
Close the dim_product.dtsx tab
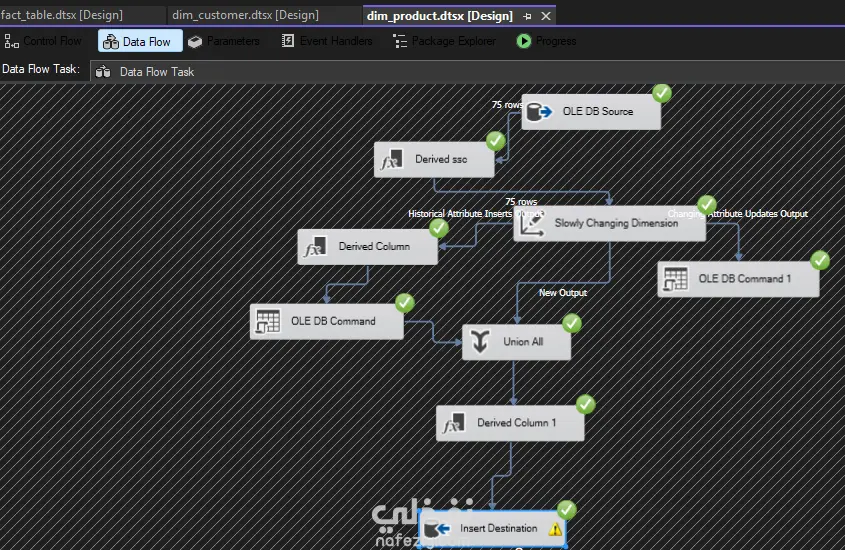(x=546, y=16)
